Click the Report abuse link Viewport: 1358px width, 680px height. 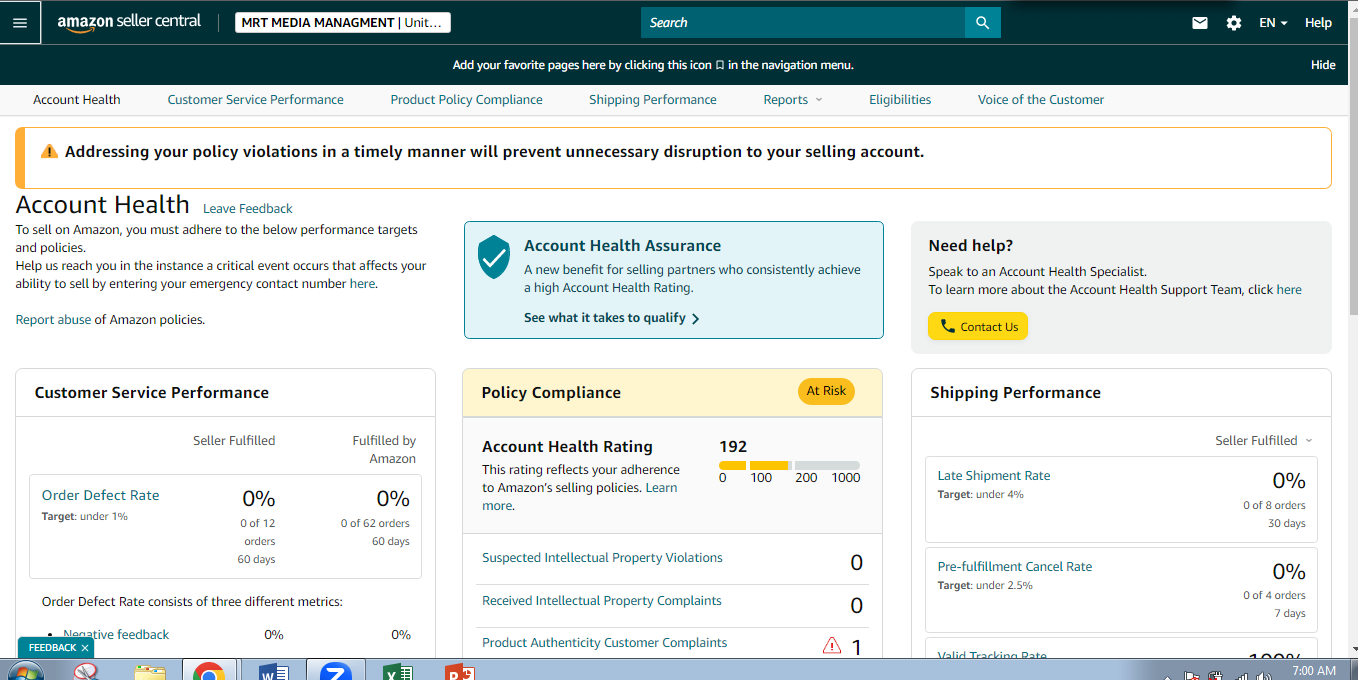pyautogui.click(x=53, y=320)
